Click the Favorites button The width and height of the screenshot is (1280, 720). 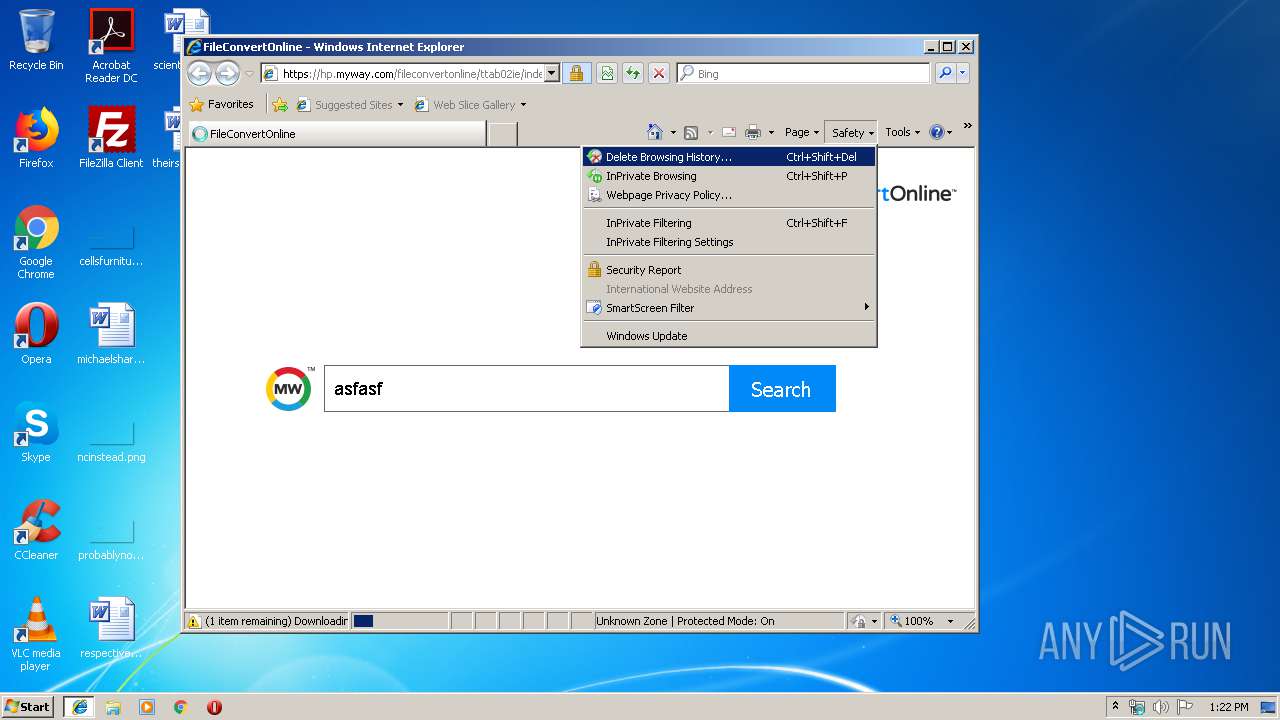click(221, 104)
